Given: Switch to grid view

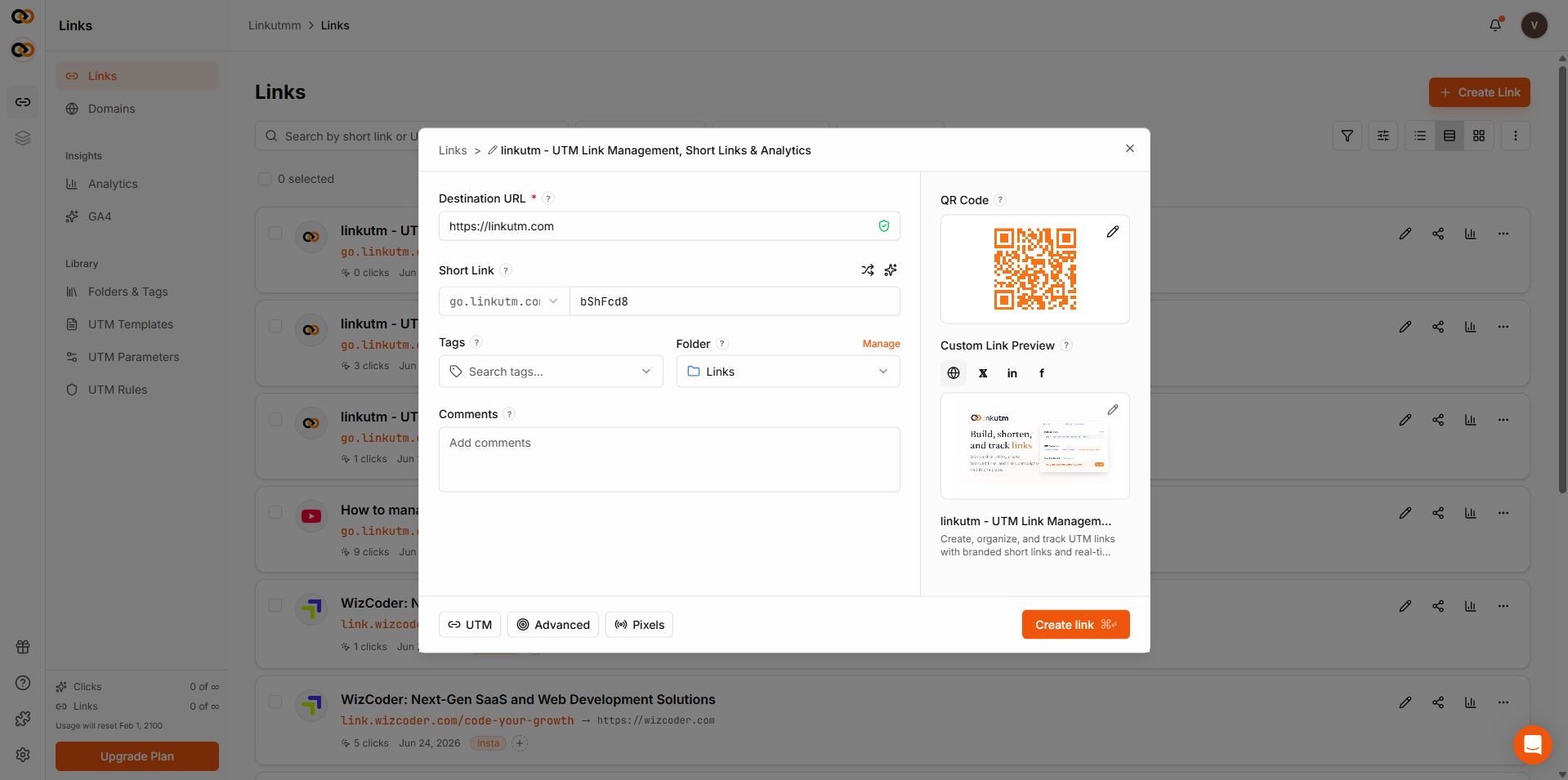Looking at the screenshot, I should [x=1479, y=136].
